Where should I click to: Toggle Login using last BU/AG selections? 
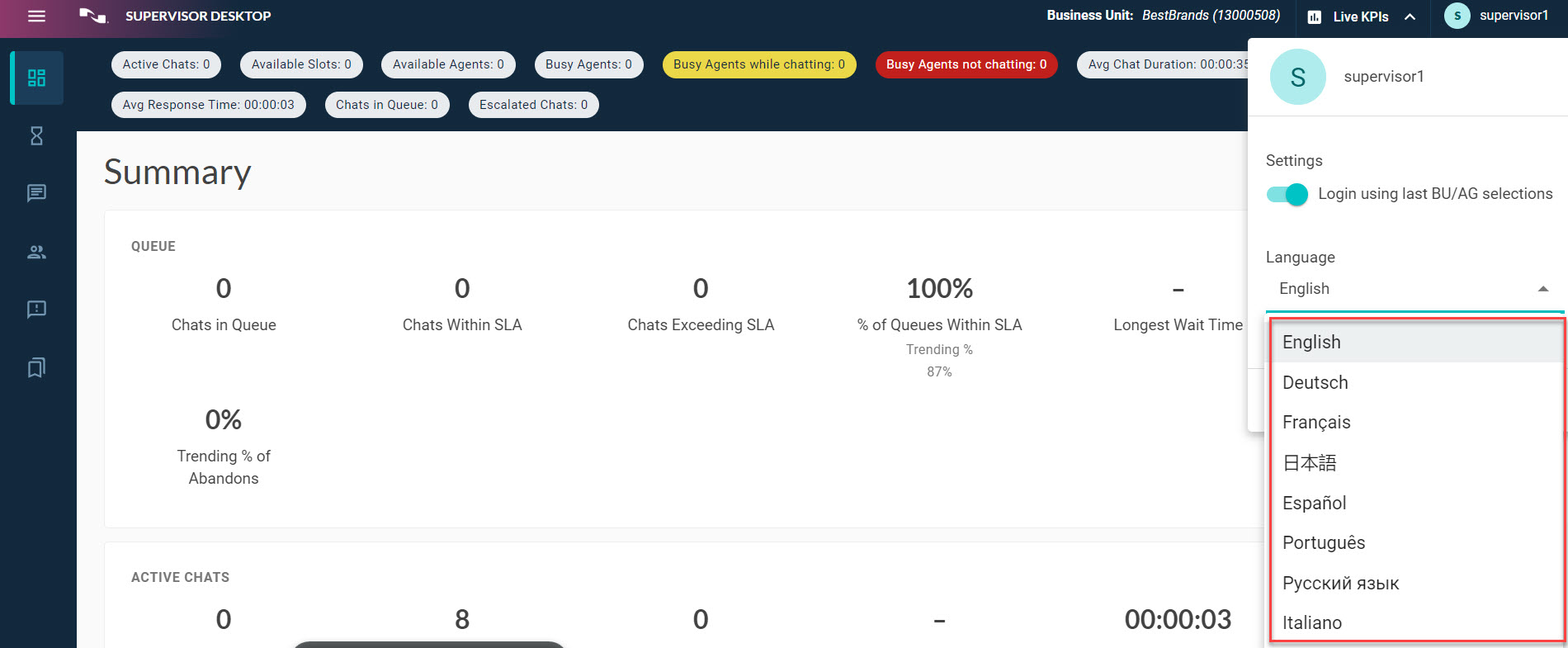coord(1287,195)
